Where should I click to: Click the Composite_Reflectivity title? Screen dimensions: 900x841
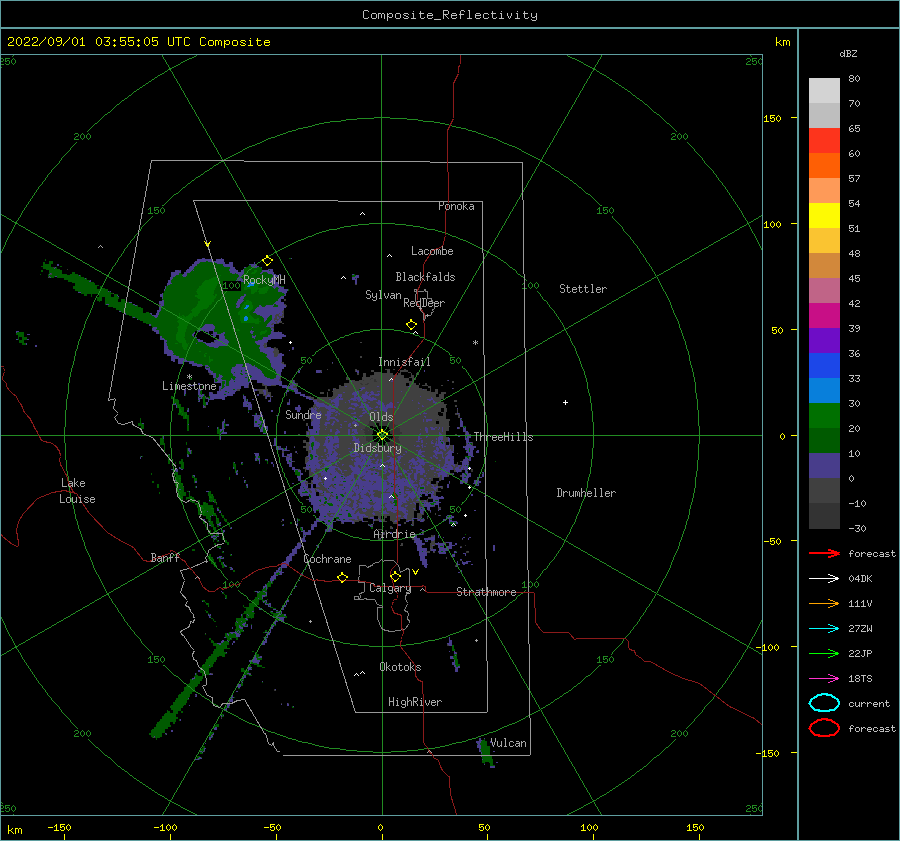tap(450, 15)
